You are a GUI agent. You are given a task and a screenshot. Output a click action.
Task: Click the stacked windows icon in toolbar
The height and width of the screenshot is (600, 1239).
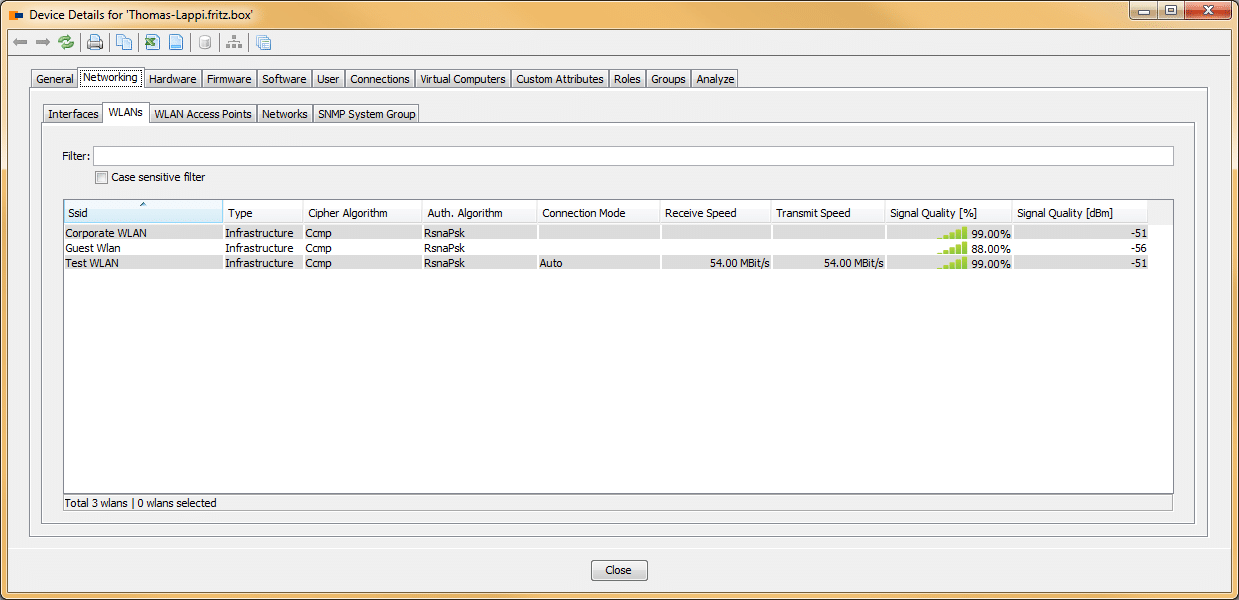click(263, 42)
